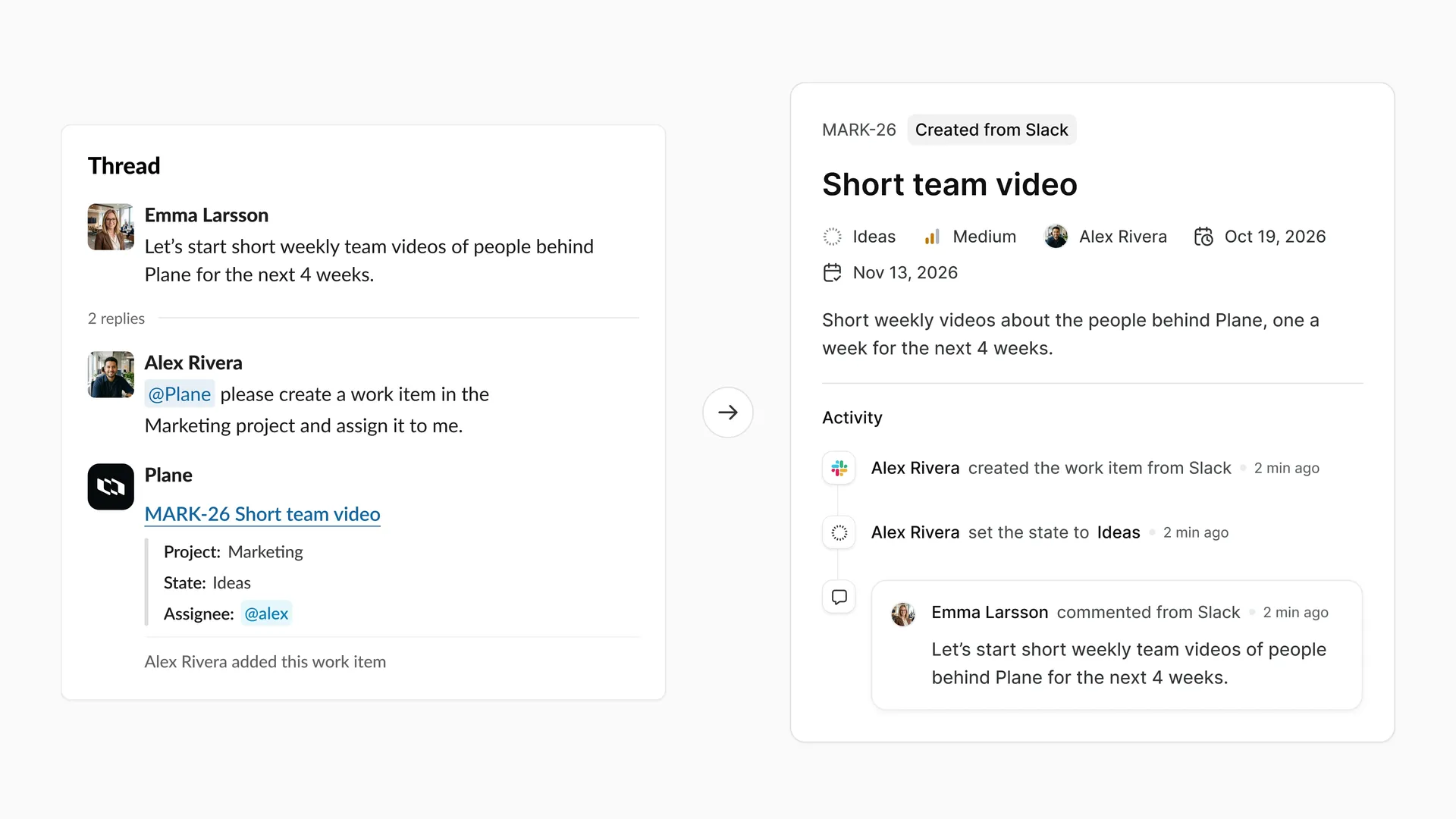Image resolution: width=1456 pixels, height=819 pixels.
Task: Click the State: Ideas line
Action: tap(207, 583)
